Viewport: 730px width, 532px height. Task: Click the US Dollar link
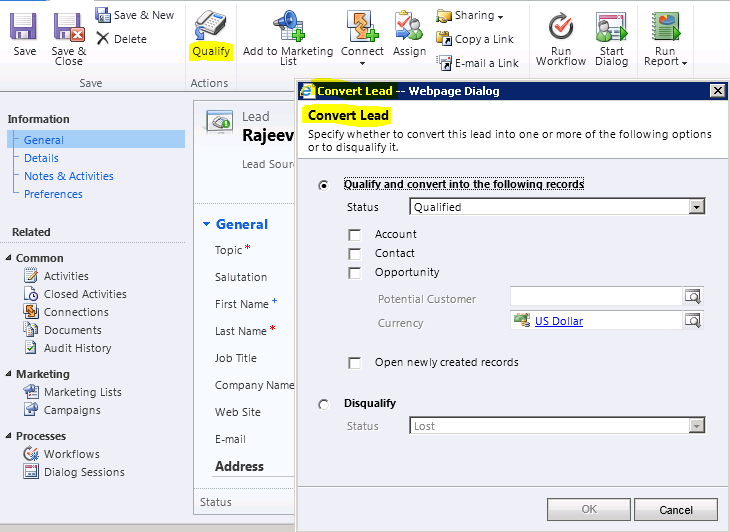click(x=558, y=321)
